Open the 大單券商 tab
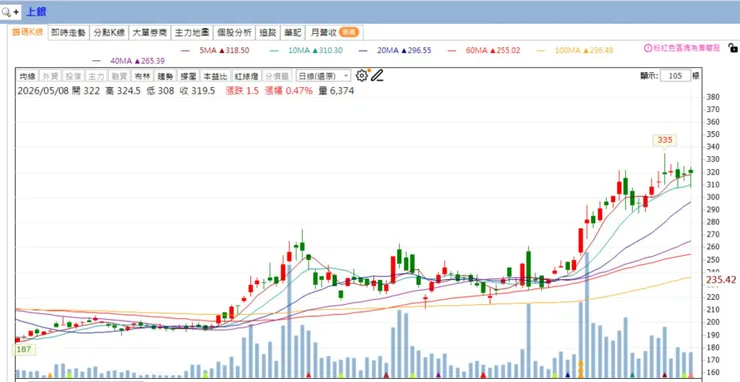This screenshot has width=740, height=382. (x=150, y=33)
